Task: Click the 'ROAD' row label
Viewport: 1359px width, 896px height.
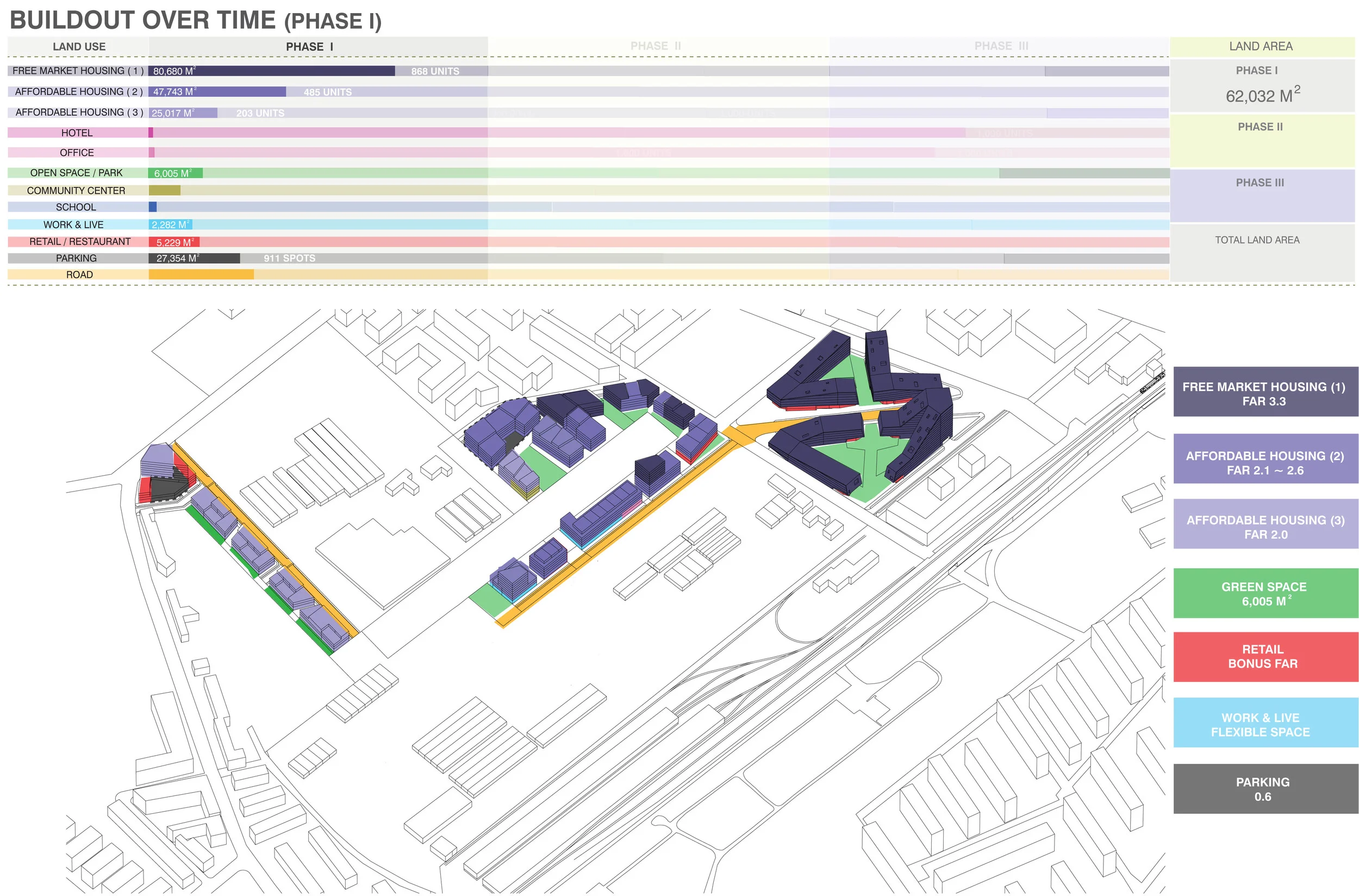Action: (79, 275)
